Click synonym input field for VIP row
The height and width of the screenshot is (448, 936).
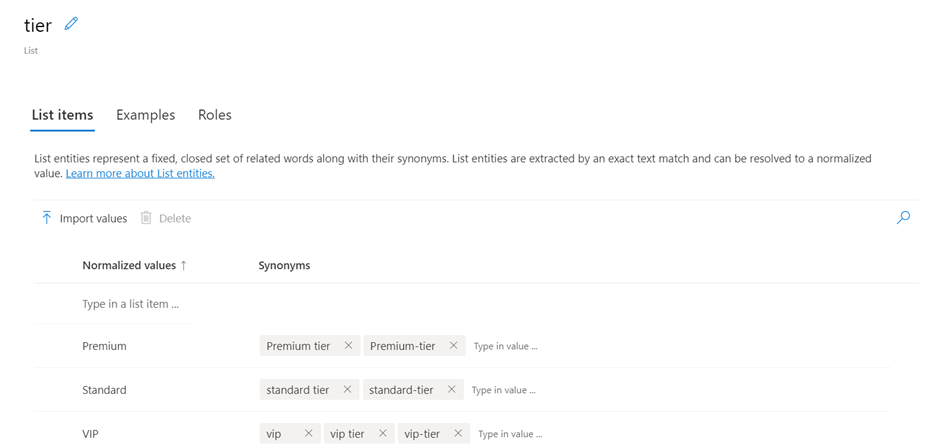coord(510,435)
